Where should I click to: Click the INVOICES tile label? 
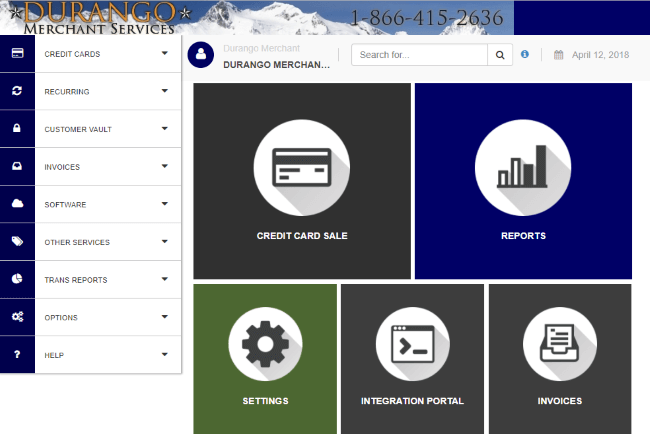point(560,401)
